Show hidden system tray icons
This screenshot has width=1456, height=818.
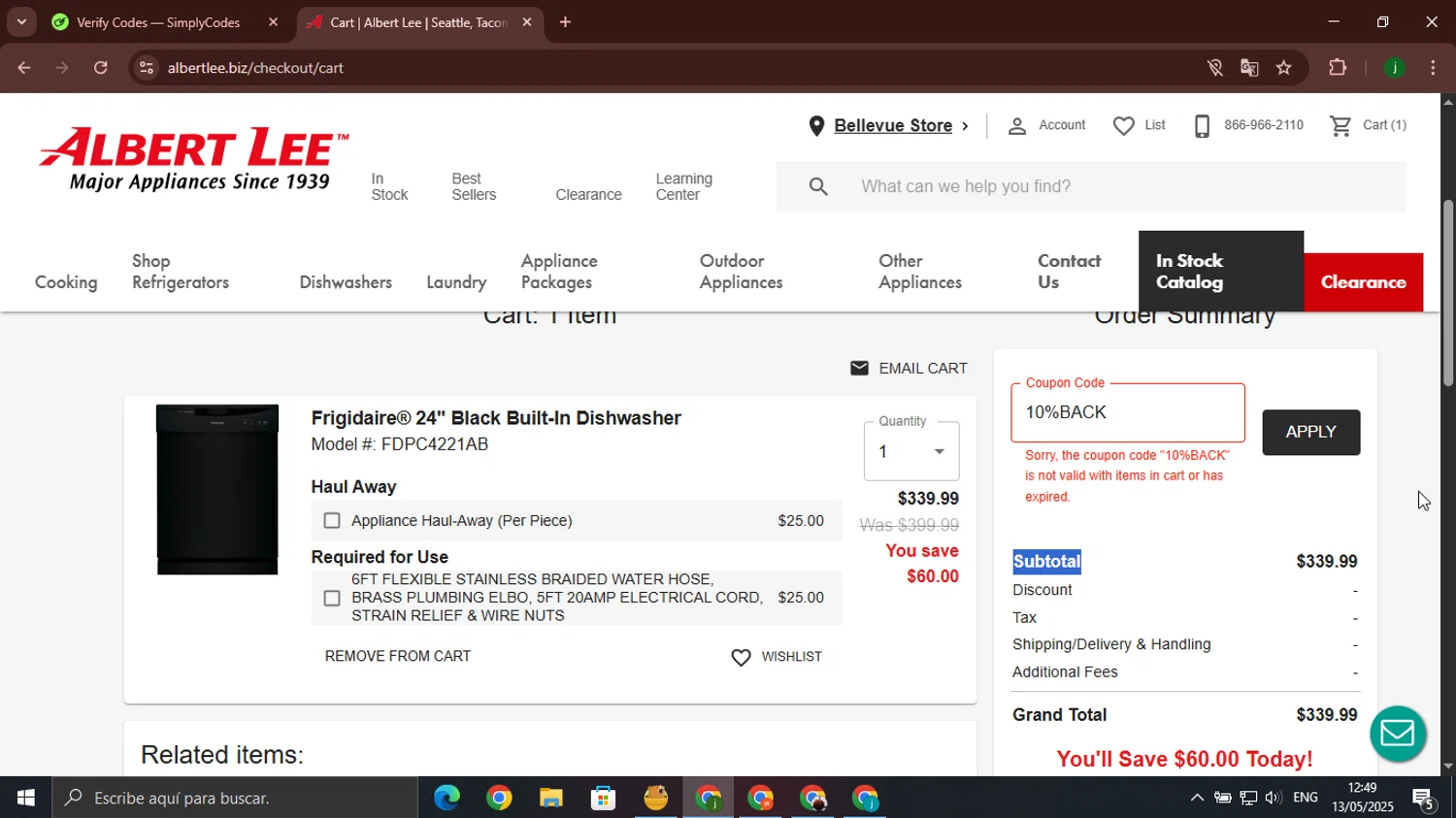1197,798
